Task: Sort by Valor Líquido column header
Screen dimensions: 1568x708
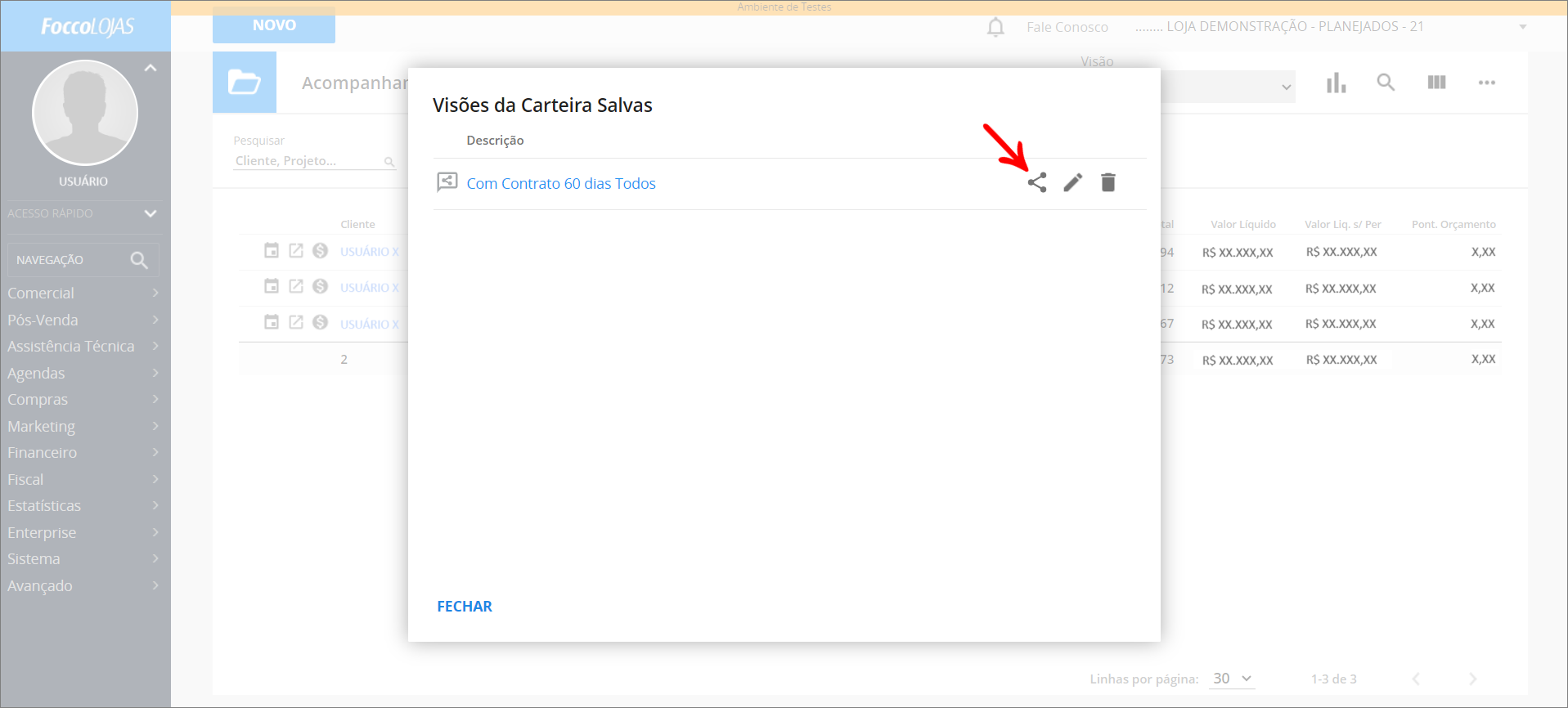Action: [x=1243, y=224]
